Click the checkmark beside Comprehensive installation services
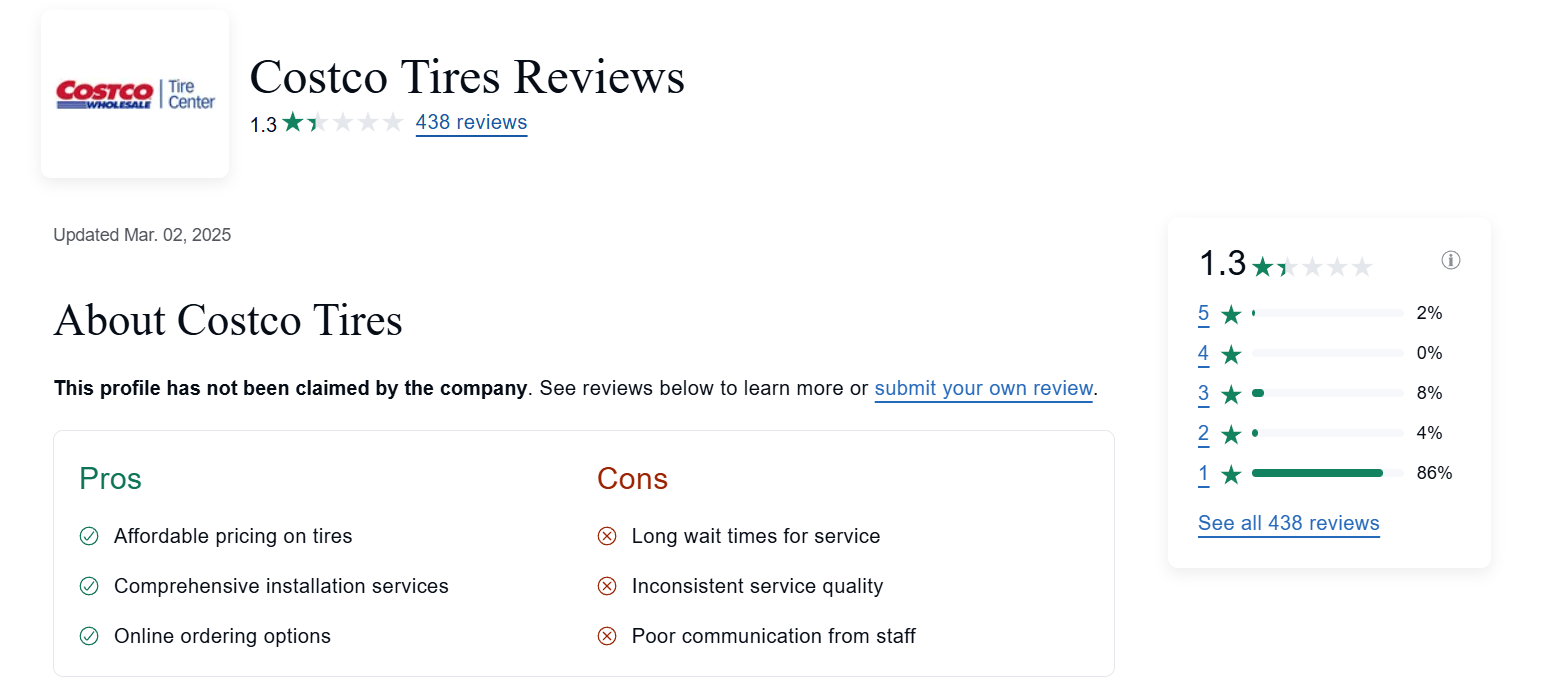This screenshot has height=691, width=1542. 89,586
